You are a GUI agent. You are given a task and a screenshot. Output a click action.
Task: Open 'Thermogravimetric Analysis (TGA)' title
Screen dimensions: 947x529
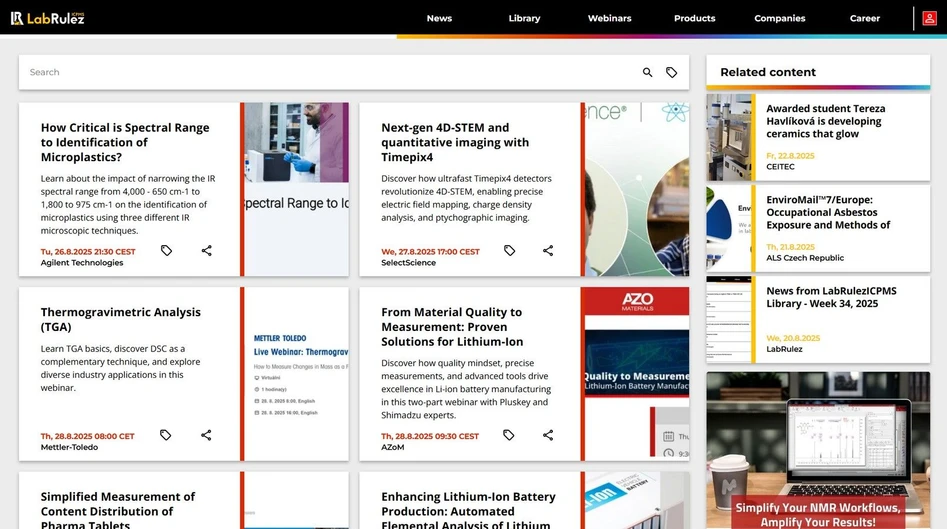[121, 319]
